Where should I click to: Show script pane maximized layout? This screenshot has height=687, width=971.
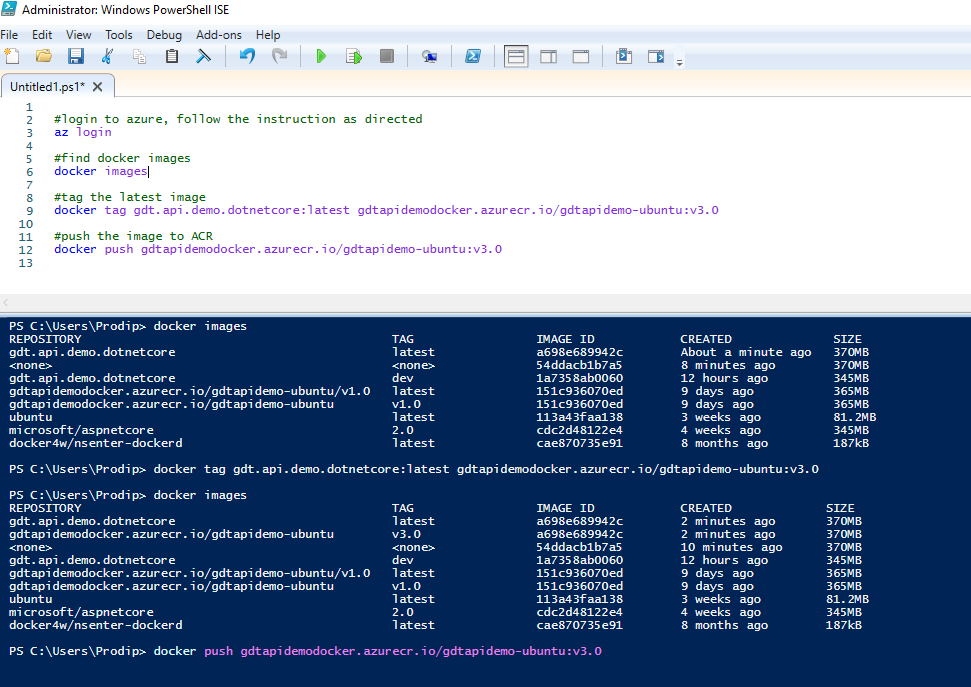click(581, 56)
